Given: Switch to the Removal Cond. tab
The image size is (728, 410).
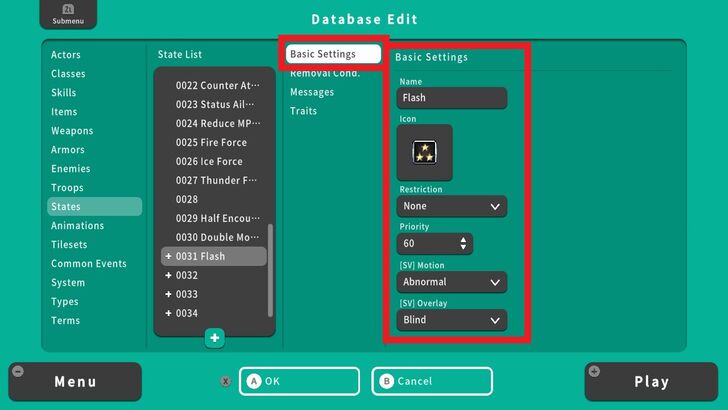Looking at the screenshot, I should point(325,73).
